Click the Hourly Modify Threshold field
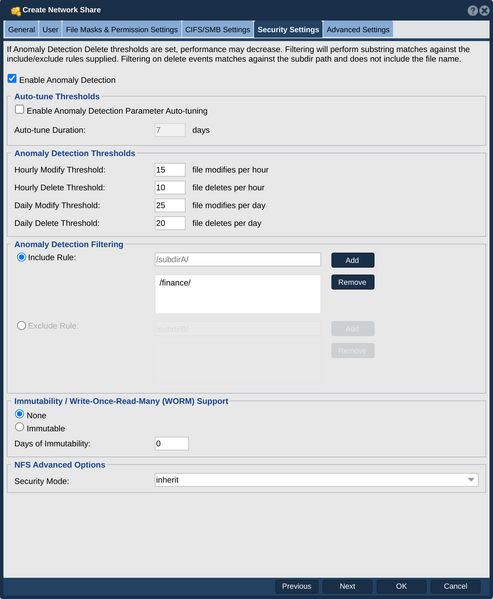The height and width of the screenshot is (599, 493). [170, 170]
